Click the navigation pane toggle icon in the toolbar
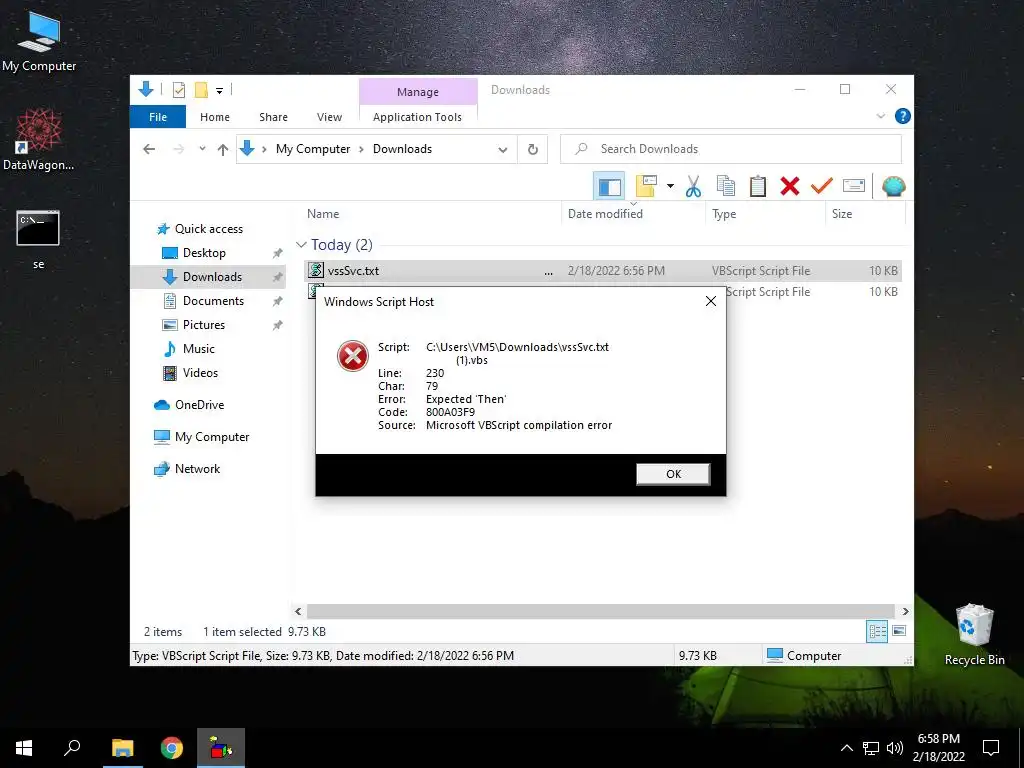The image size is (1024, 768). [x=609, y=187]
